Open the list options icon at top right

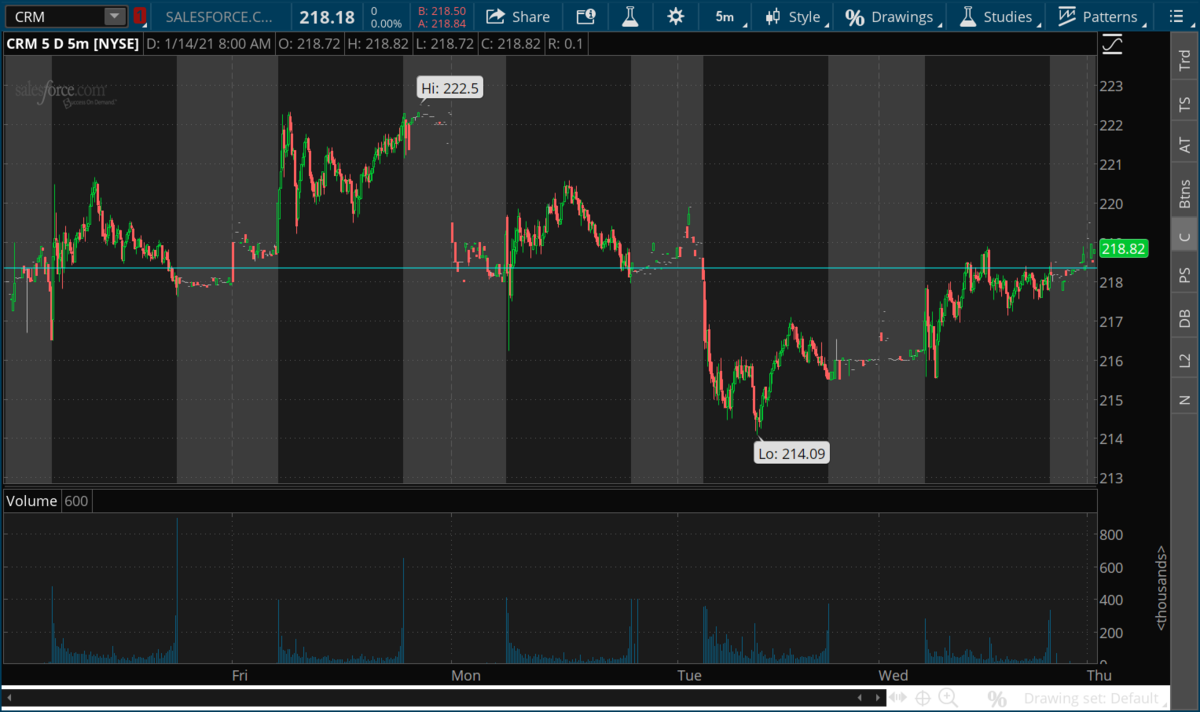[1177, 16]
